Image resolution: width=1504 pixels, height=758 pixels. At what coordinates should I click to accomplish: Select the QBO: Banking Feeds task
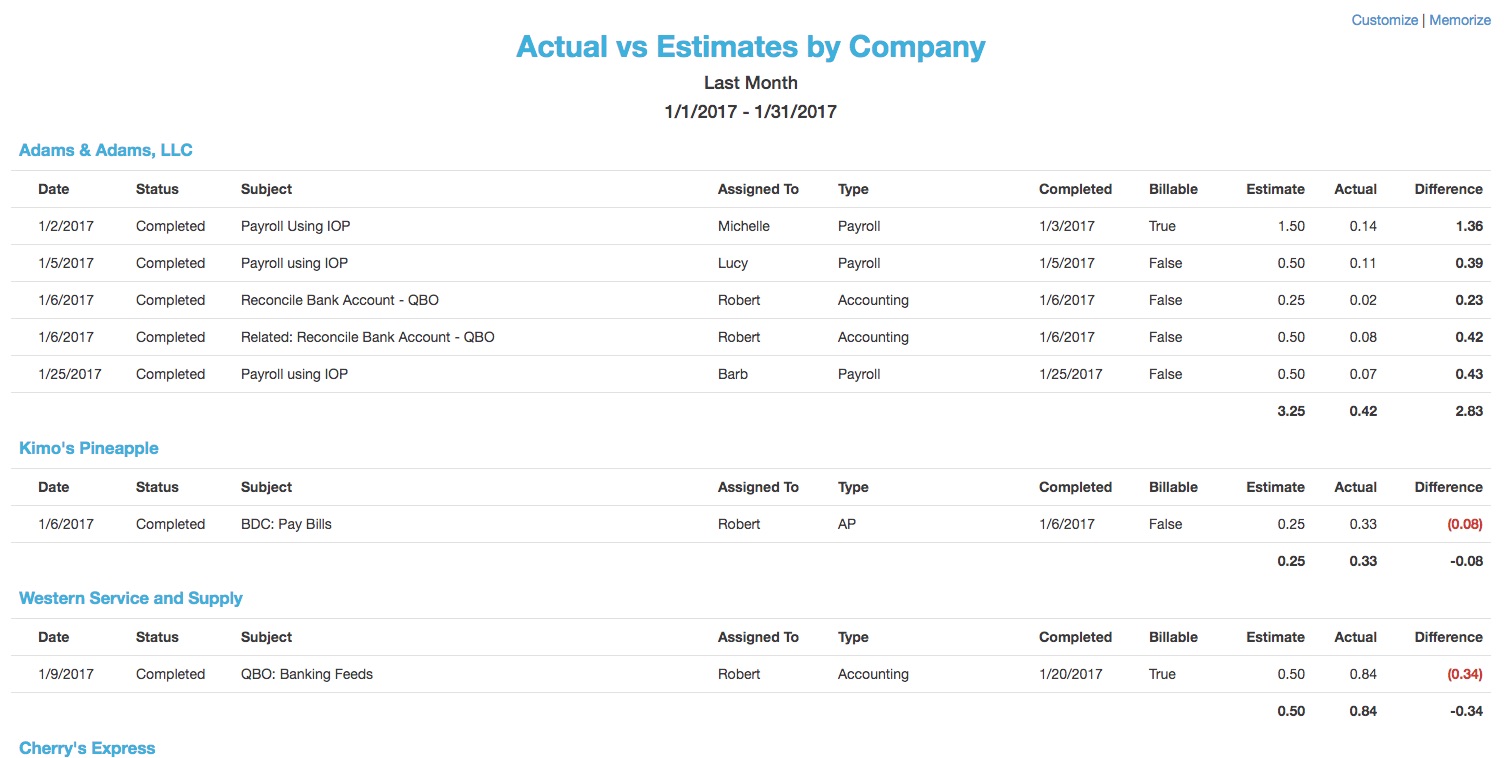(751, 674)
